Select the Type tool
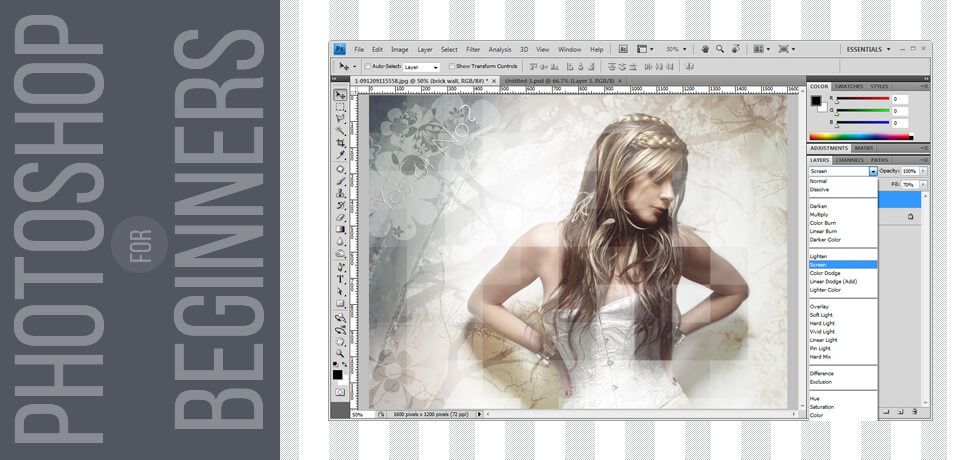The width and height of the screenshot is (975, 460). pos(340,280)
